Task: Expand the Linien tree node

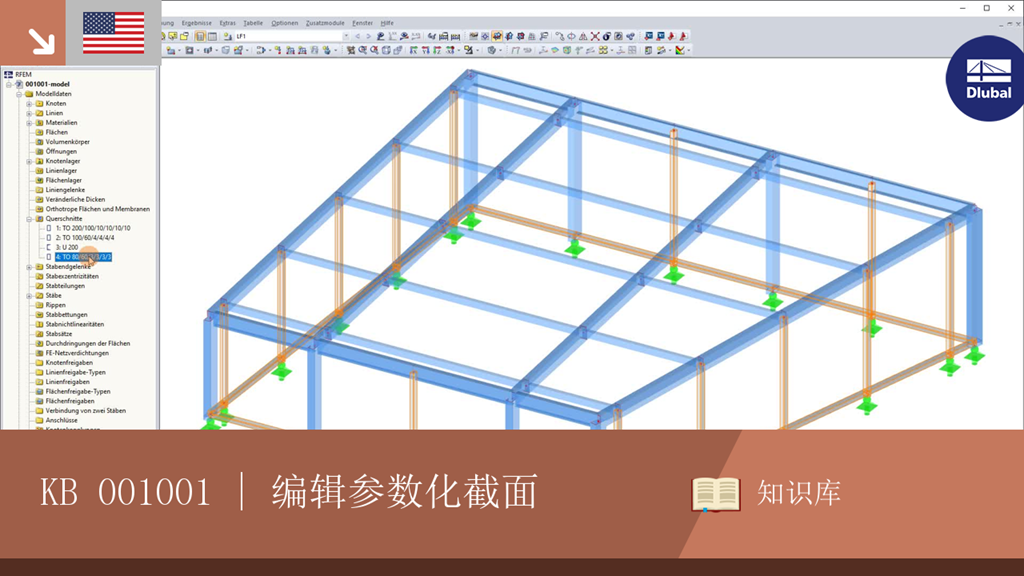Action: tap(29, 113)
